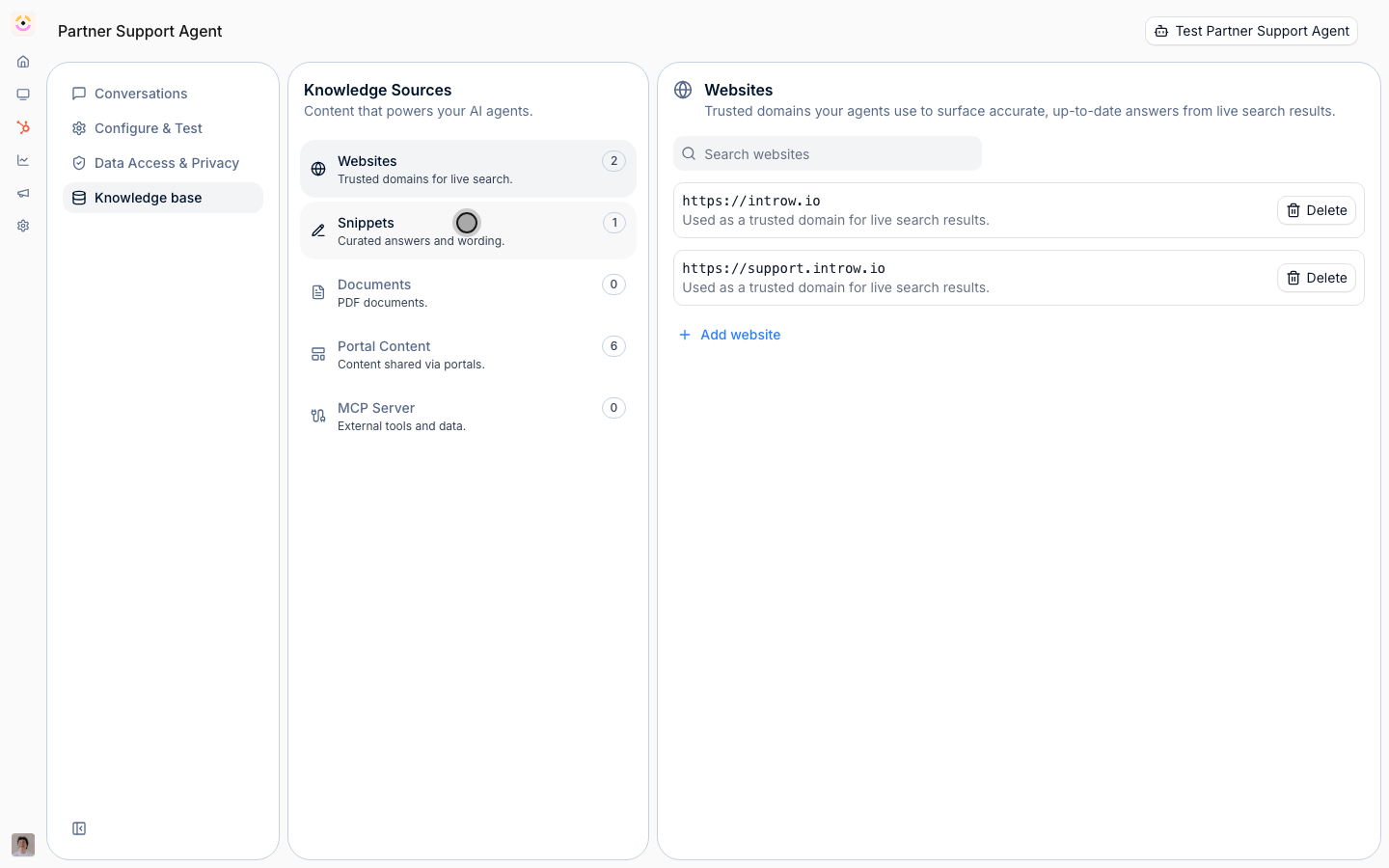The width and height of the screenshot is (1389, 868).
Task: Select Websites knowledge source
Action: tap(468, 169)
